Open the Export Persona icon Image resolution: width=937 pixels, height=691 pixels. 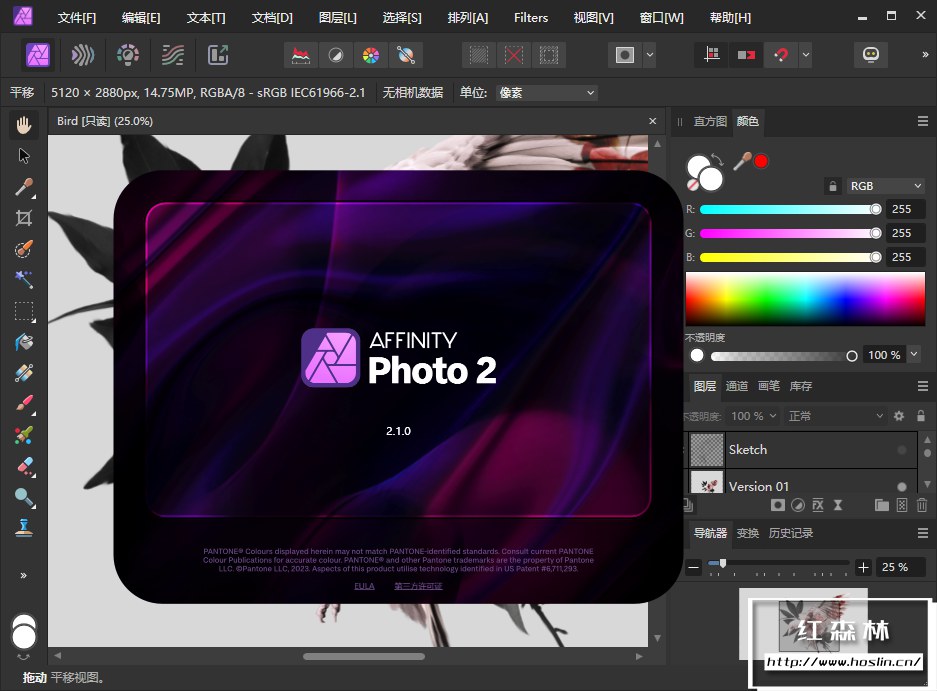[218, 55]
